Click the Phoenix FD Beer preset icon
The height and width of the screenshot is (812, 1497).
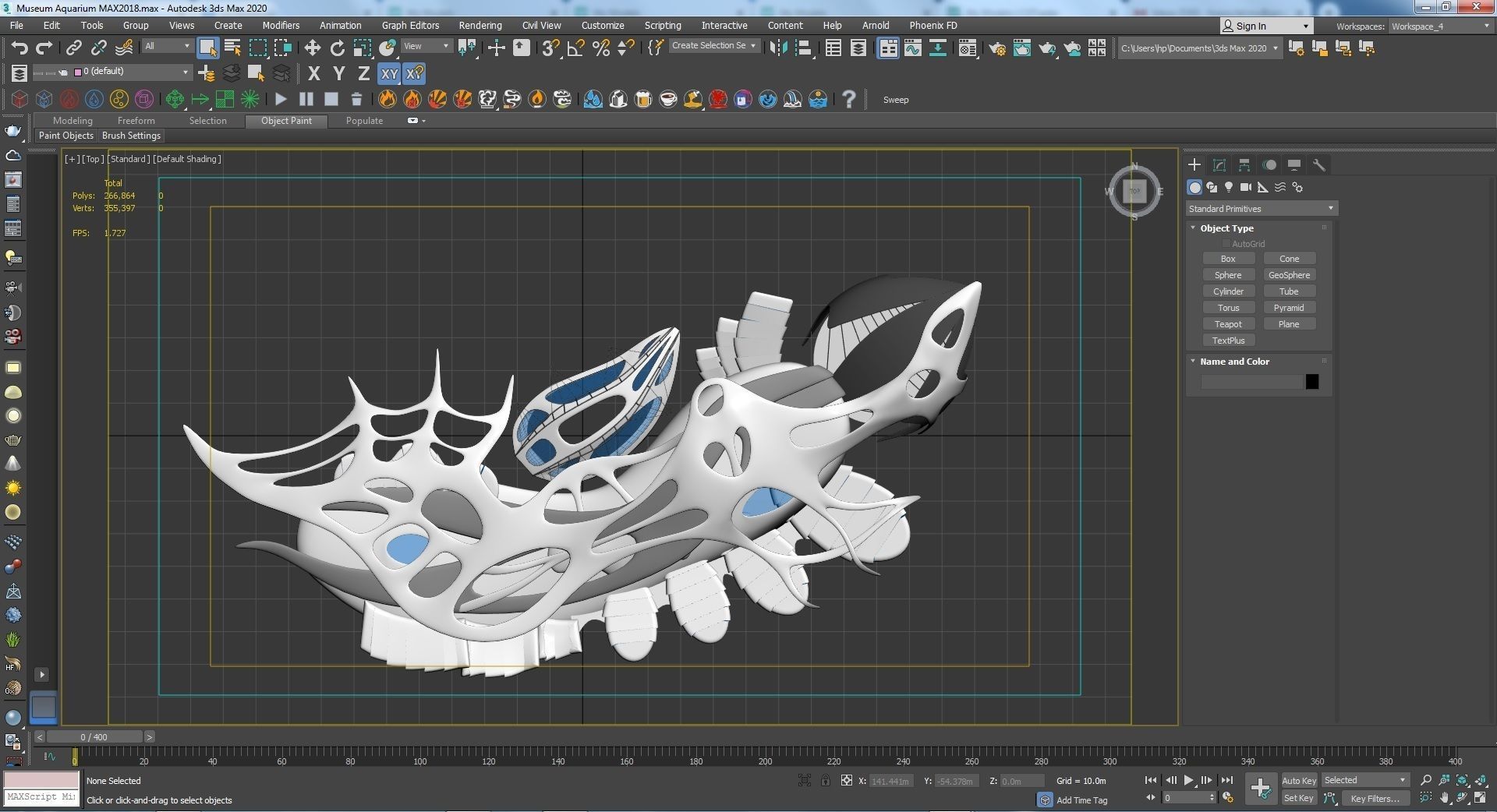pyautogui.click(x=643, y=99)
